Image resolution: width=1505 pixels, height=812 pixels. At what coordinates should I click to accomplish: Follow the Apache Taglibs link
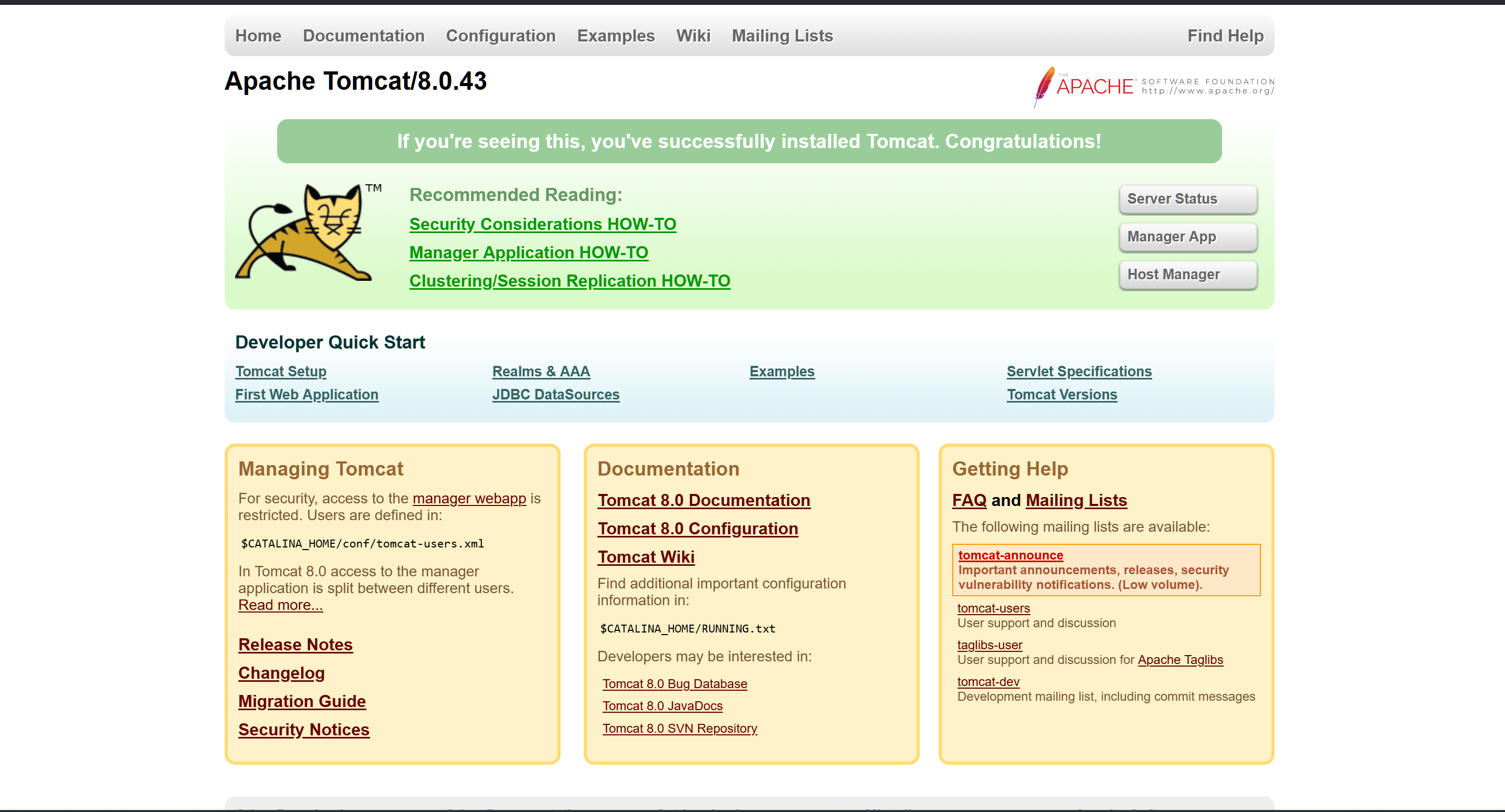[x=1180, y=660]
